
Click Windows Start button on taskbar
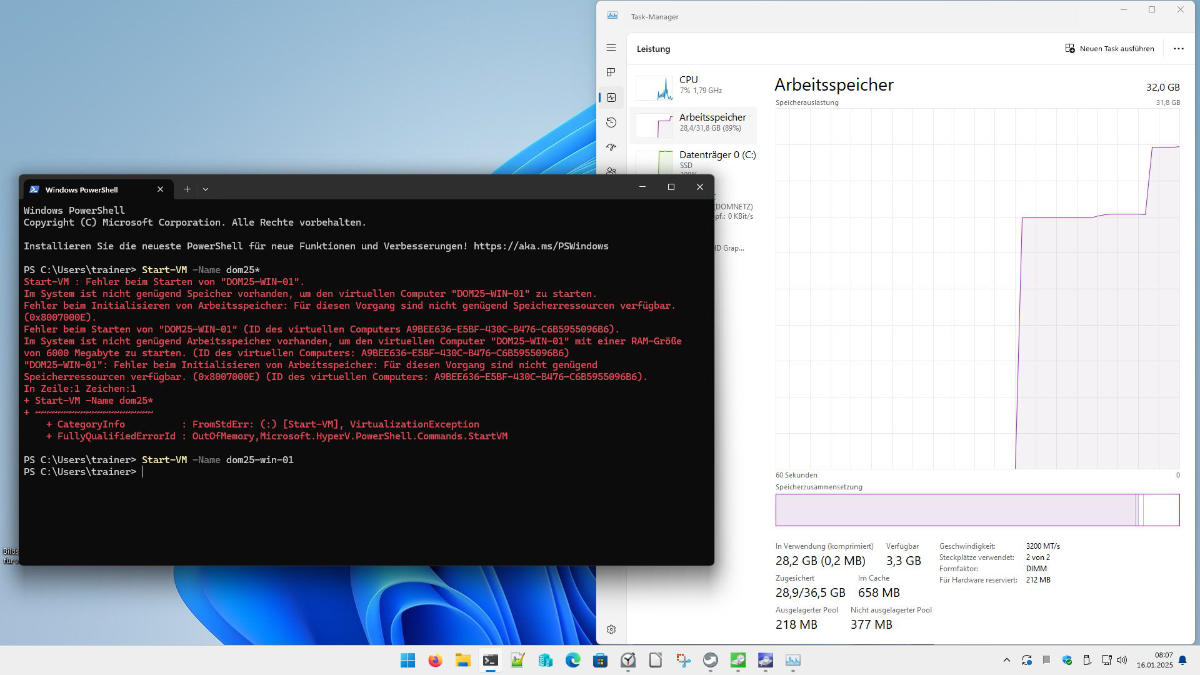(408, 660)
